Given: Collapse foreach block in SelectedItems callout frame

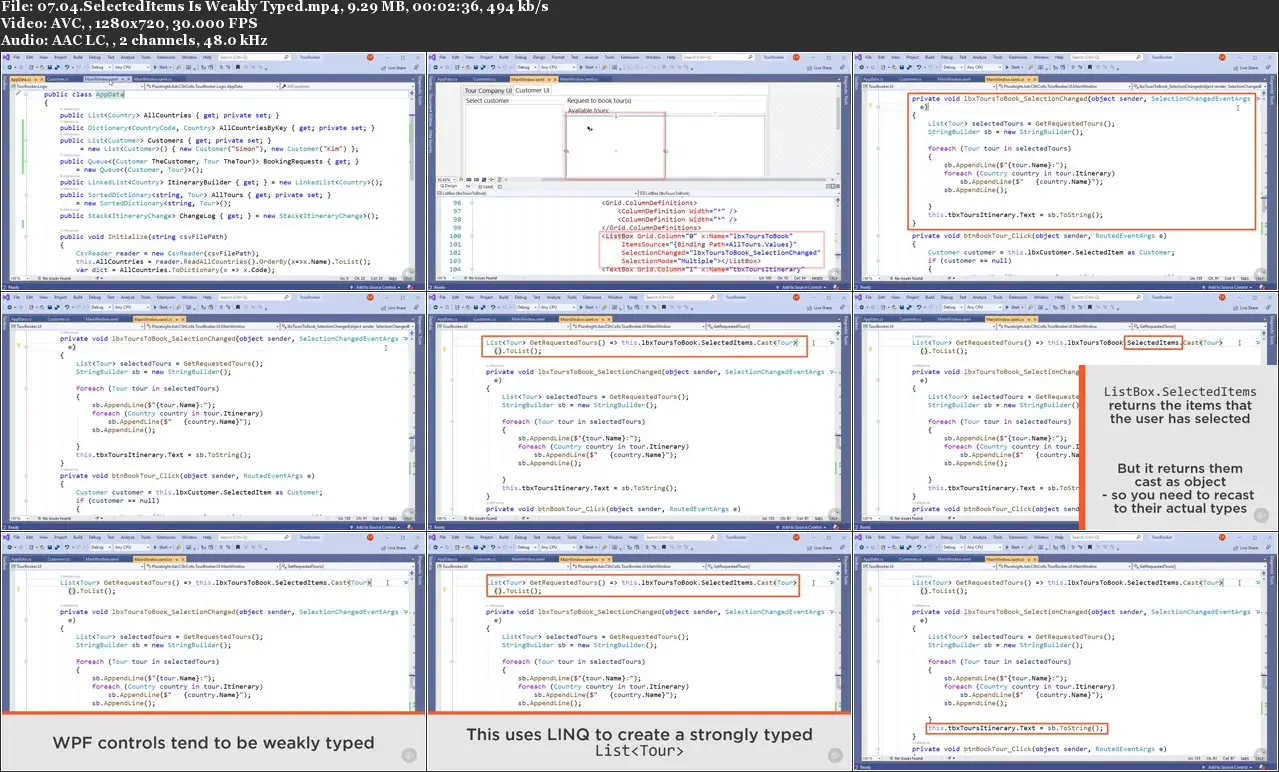Looking at the screenshot, I should click(x=878, y=421).
